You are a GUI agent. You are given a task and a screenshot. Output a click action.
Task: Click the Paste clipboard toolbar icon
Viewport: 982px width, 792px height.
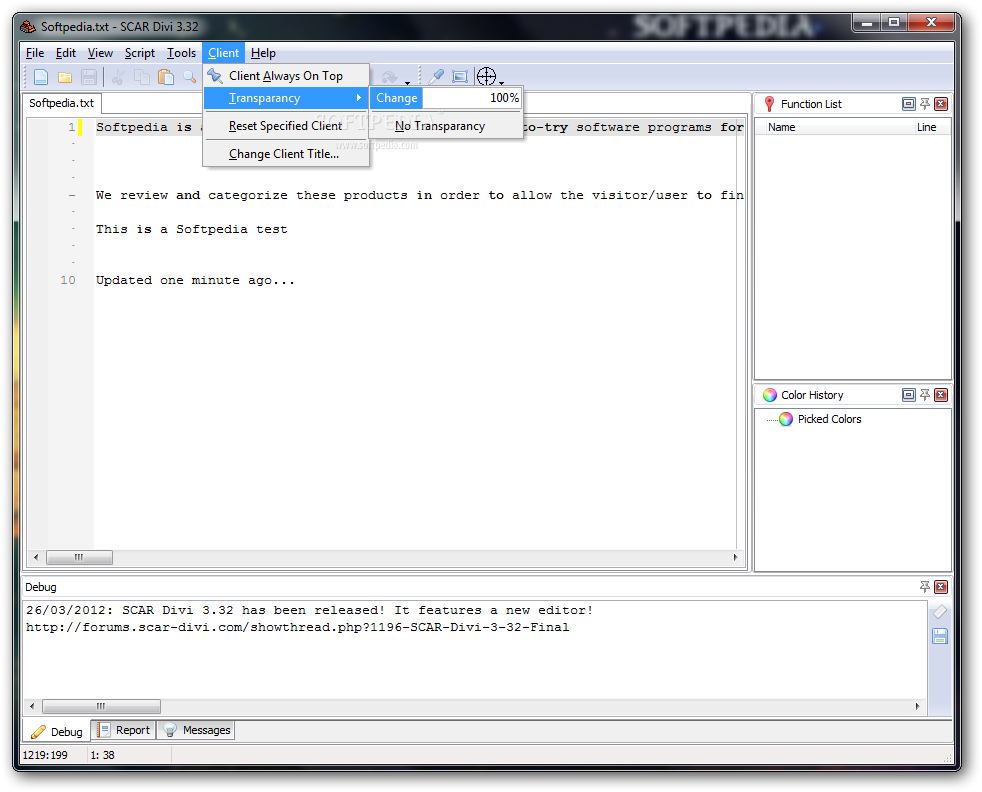(166, 77)
